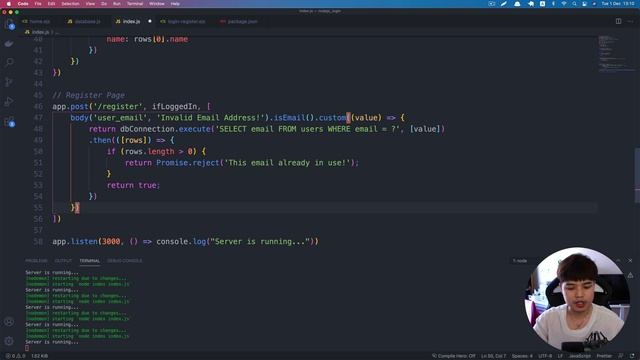Click the Prettier status bar item
The image size is (640, 360).
pos(604,356)
